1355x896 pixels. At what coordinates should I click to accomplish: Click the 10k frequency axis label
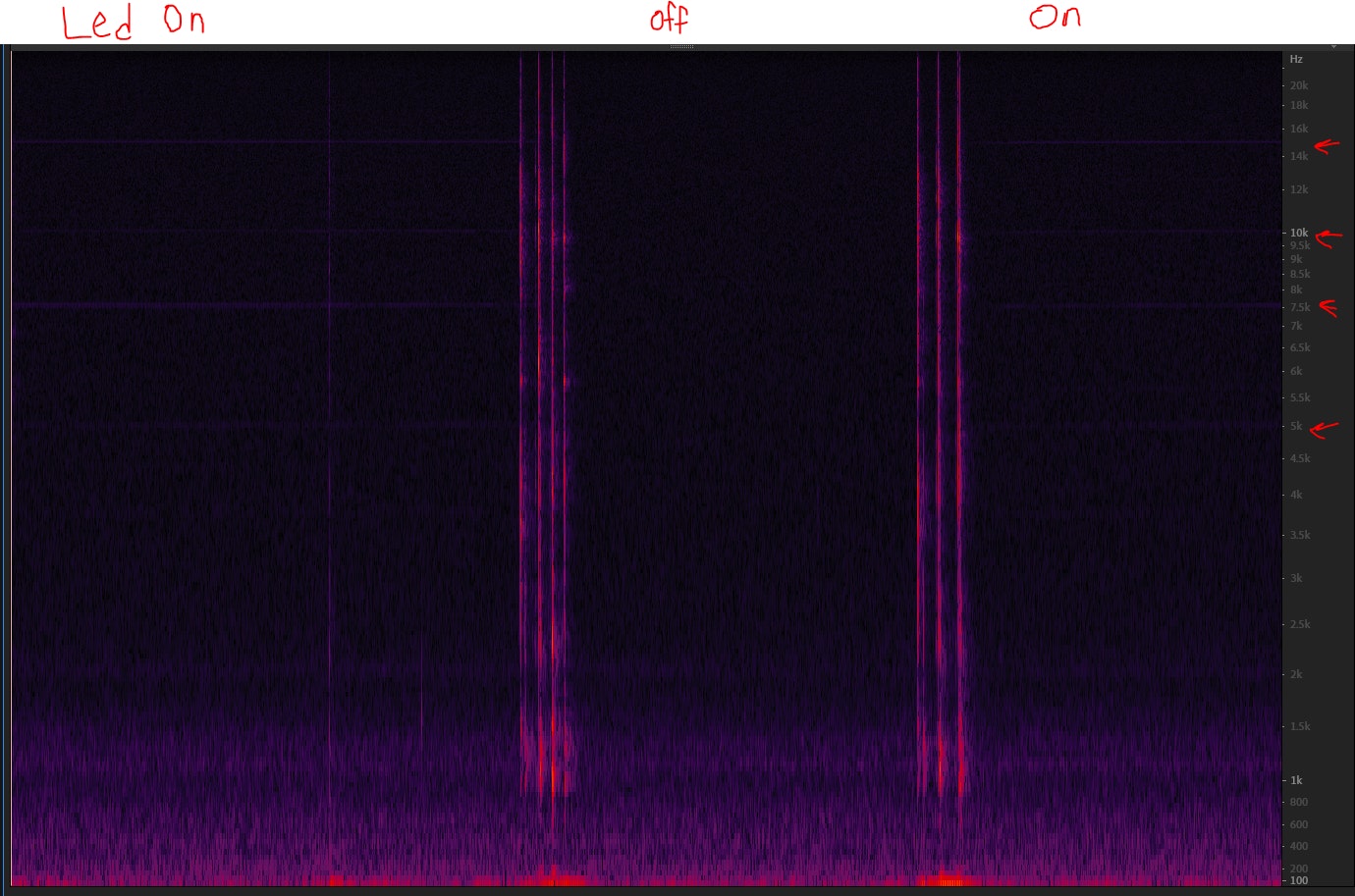tap(1299, 233)
